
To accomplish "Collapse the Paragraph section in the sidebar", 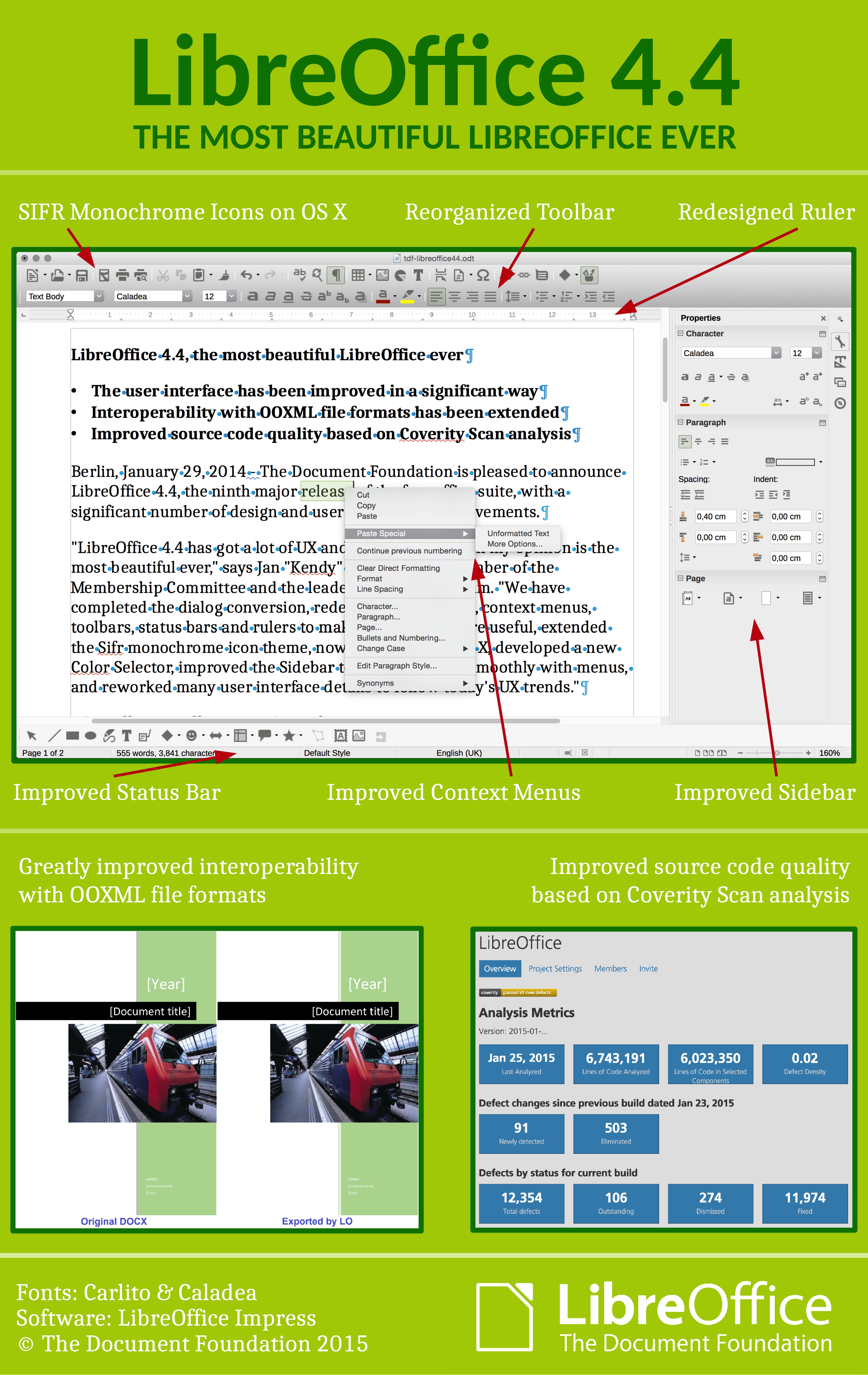I will click(681, 422).
